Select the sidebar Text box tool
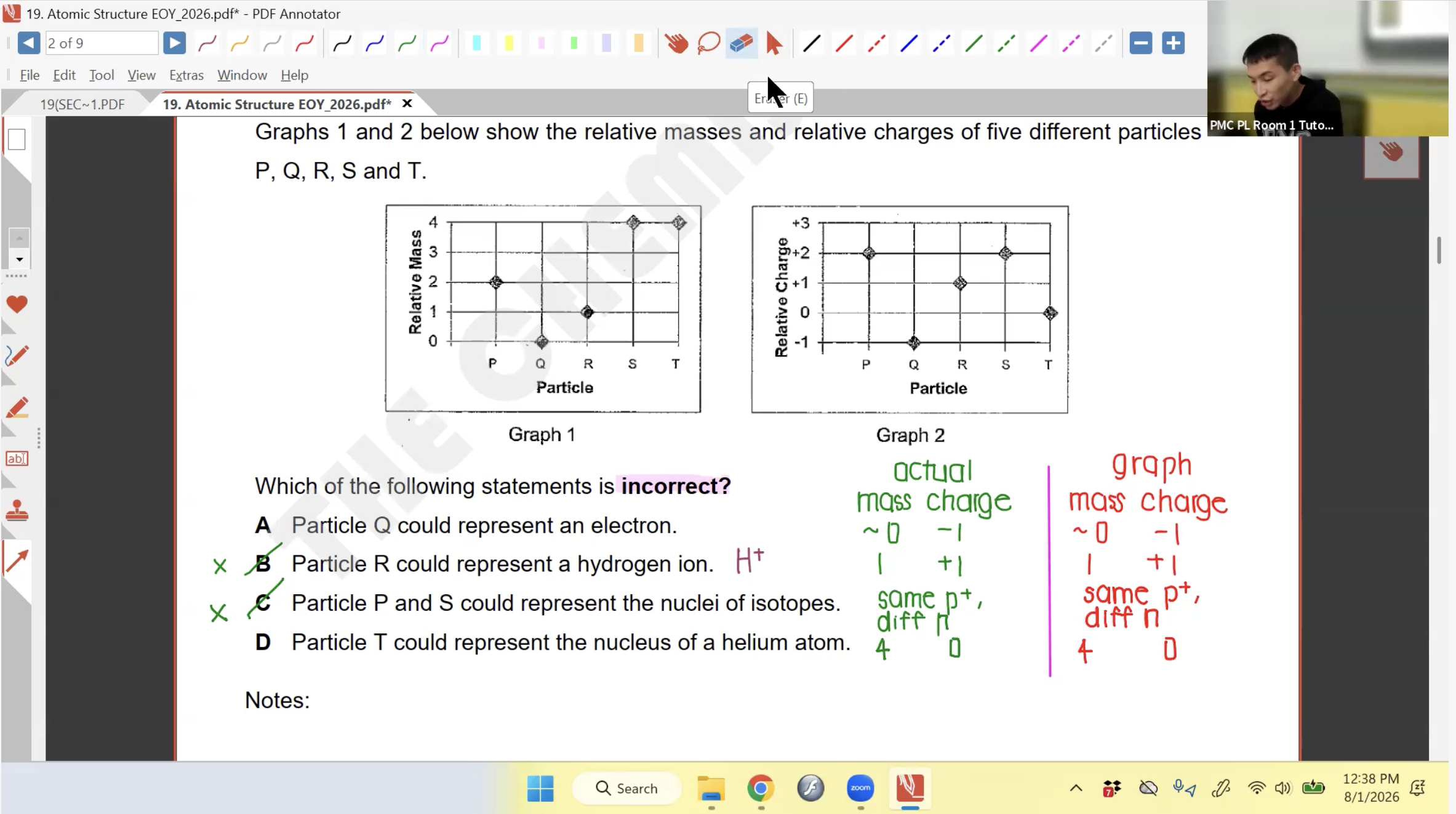 click(x=17, y=459)
